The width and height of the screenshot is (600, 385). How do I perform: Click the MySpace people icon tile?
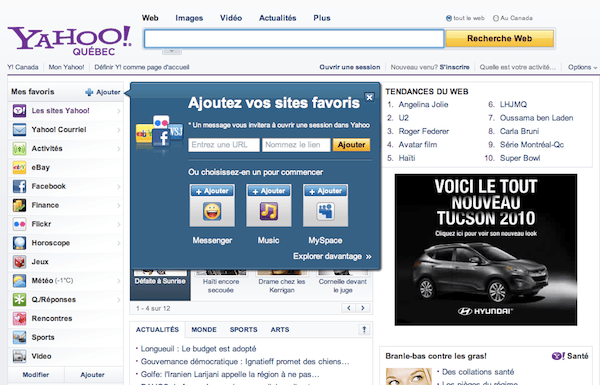pyautogui.click(x=325, y=211)
